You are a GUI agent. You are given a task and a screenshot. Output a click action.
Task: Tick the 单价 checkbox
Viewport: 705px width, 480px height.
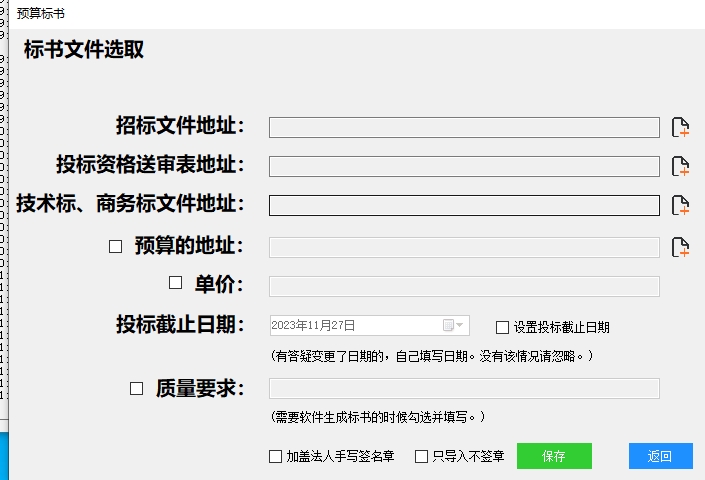click(175, 283)
